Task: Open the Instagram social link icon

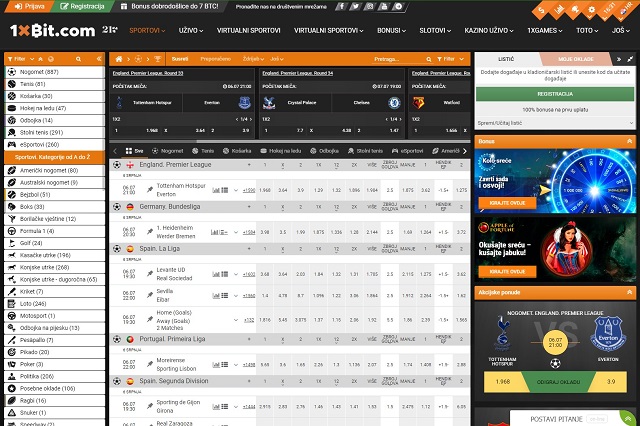Action: [369, 7]
